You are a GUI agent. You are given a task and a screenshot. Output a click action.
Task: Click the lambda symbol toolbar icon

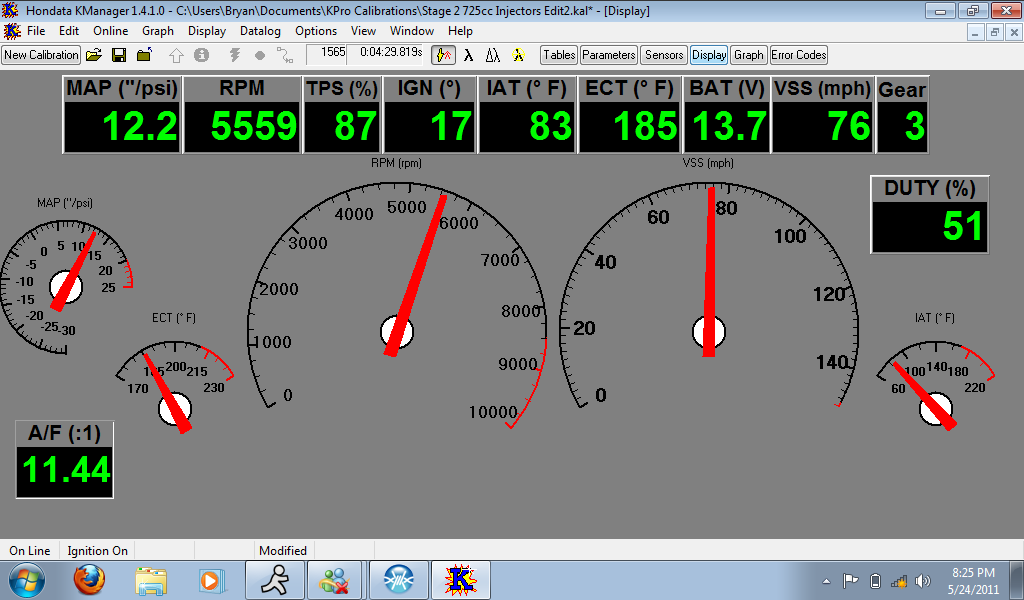pos(468,55)
